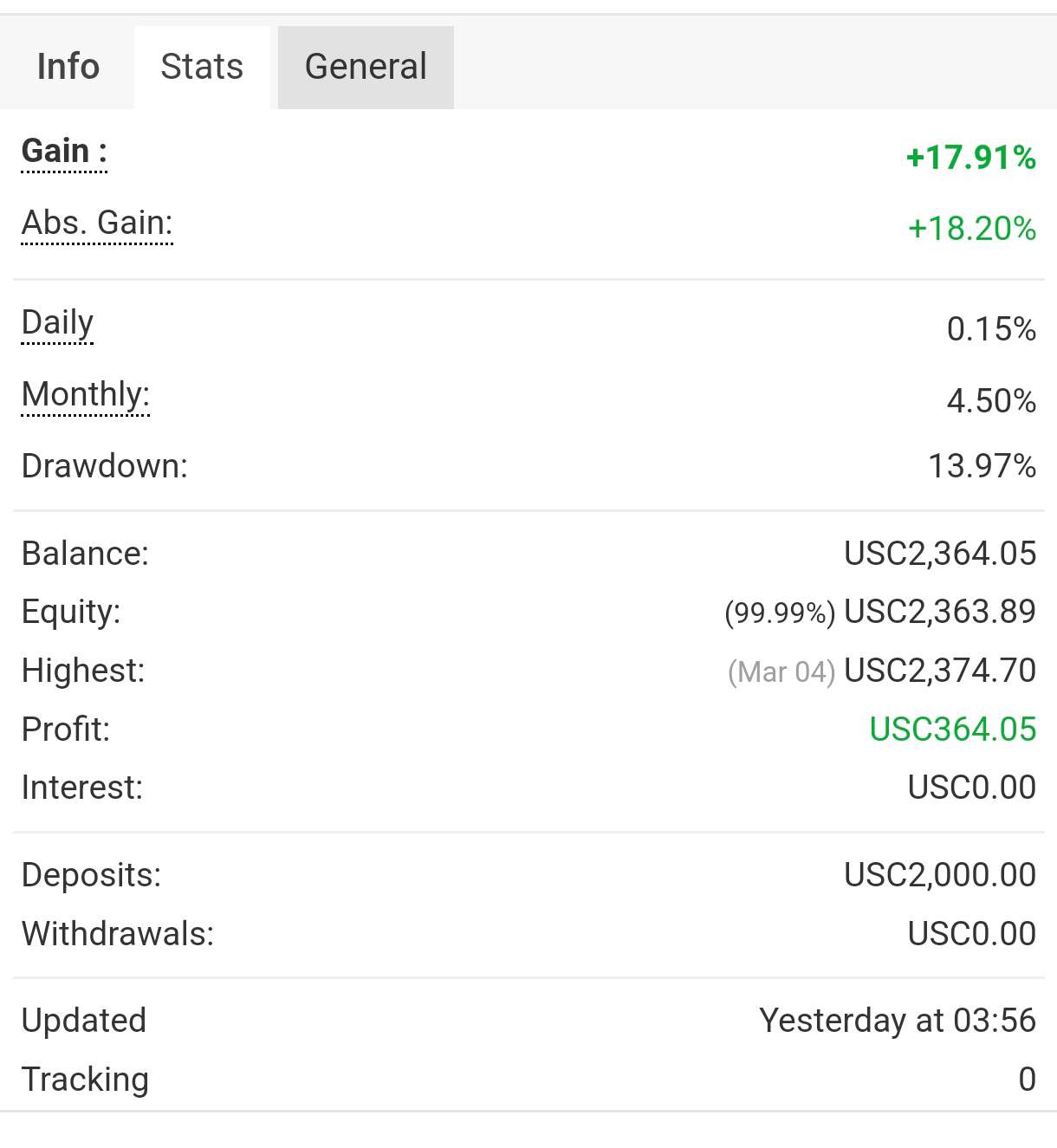The width and height of the screenshot is (1057, 1148).
Task: Click the Mar 04 highest date
Action: click(x=781, y=672)
